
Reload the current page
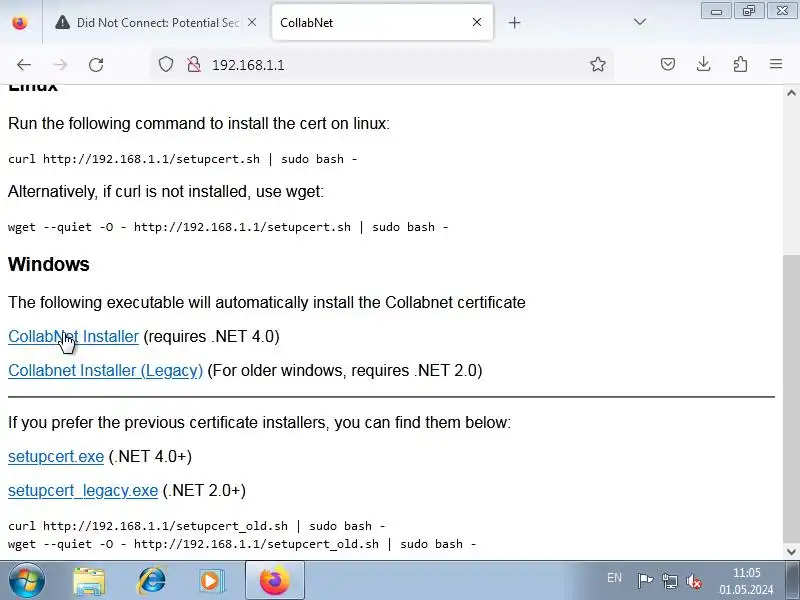coord(96,65)
